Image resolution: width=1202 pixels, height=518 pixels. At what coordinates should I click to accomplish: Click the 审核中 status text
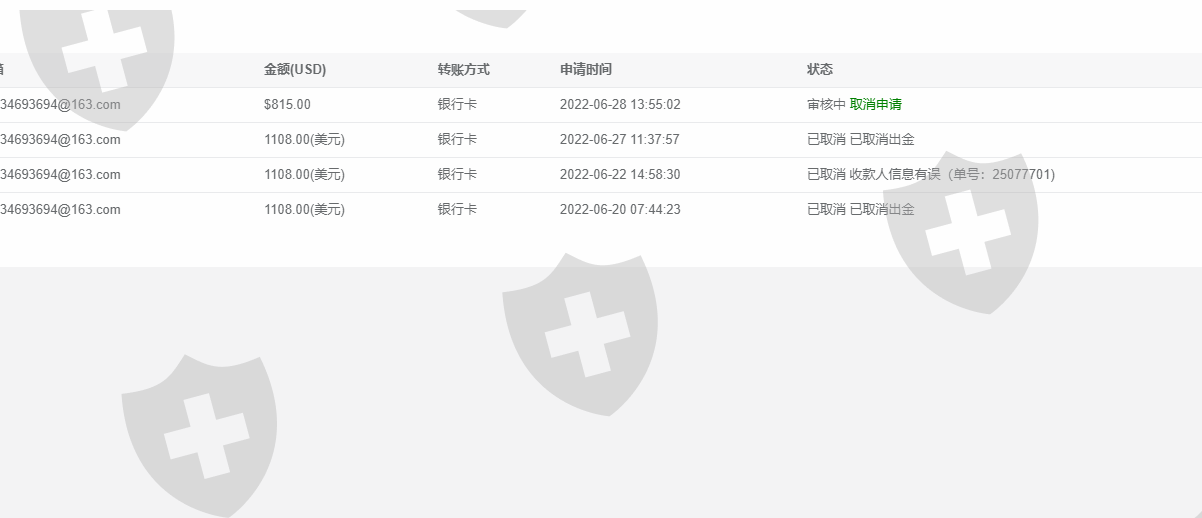coord(826,104)
